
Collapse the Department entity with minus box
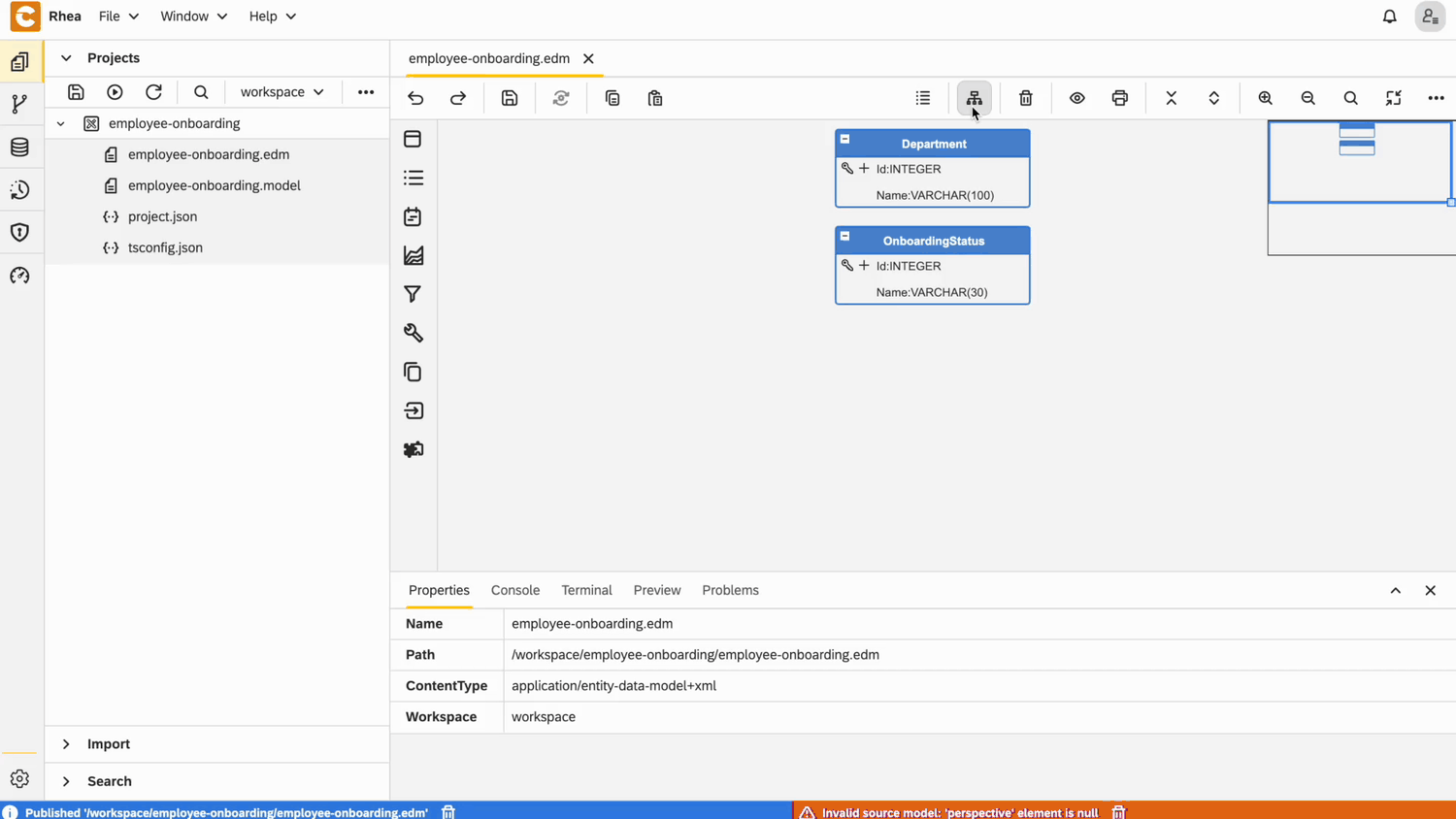click(x=844, y=140)
